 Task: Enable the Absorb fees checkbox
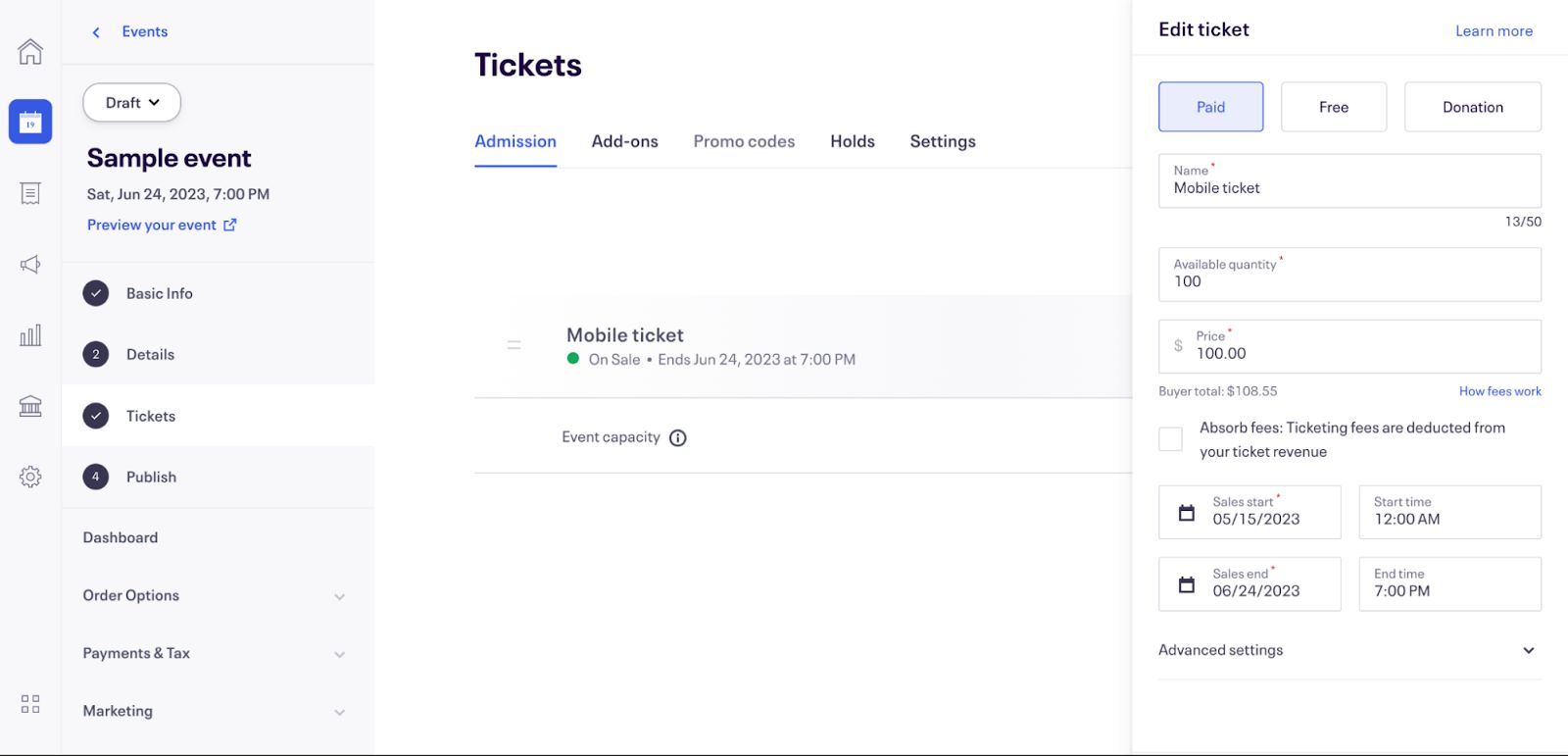click(x=1170, y=439)
